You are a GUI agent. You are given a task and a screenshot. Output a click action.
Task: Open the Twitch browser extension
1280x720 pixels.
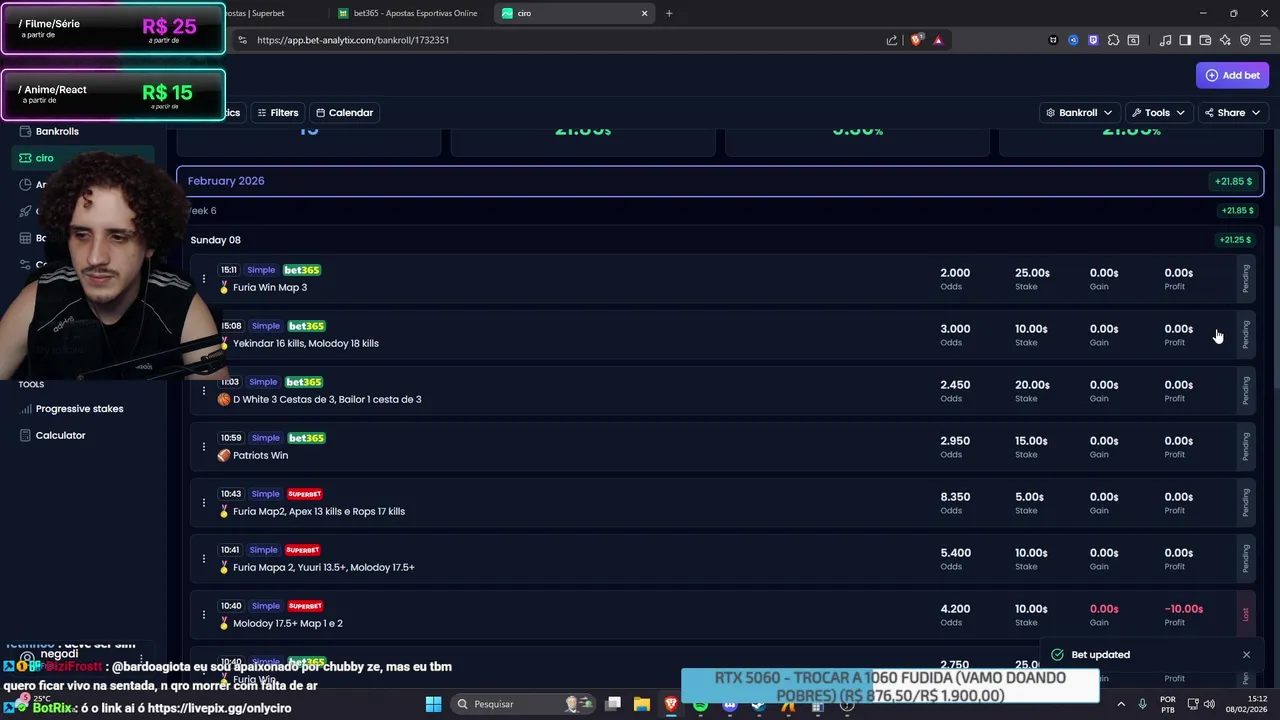pos(1093,40)
